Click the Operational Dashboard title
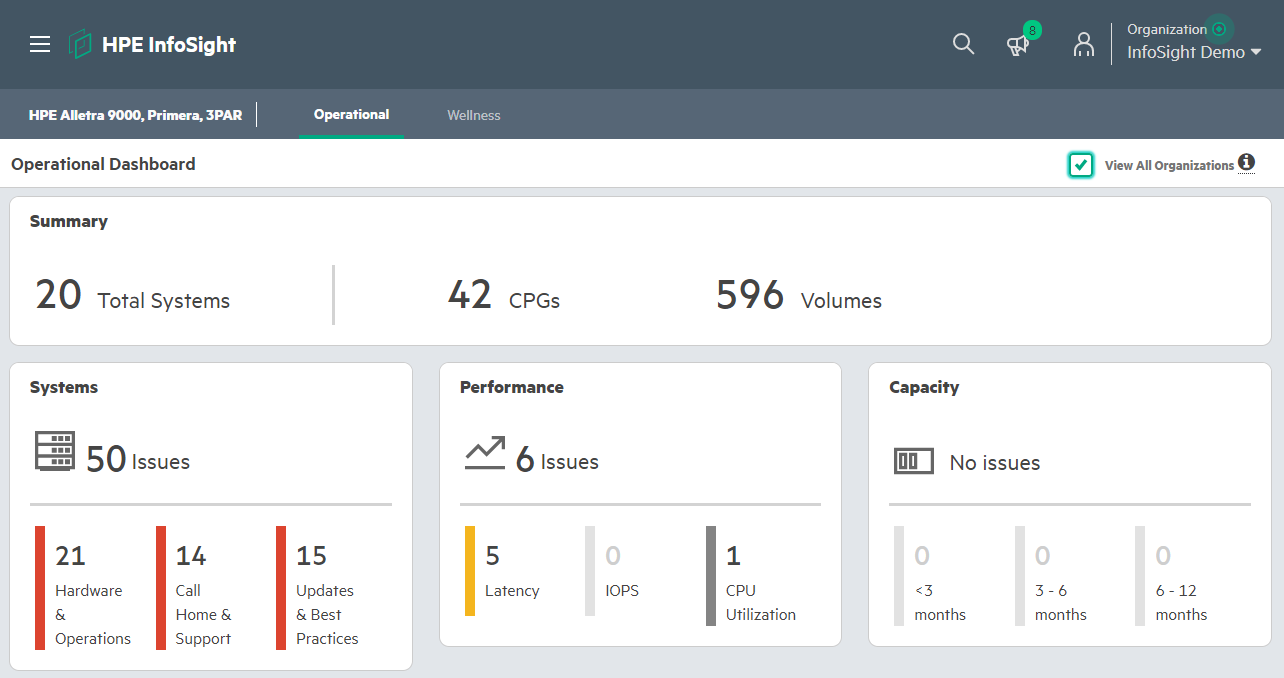This screenshot has height=678, width=1284. pyautogui.click(x=103, y=164)
